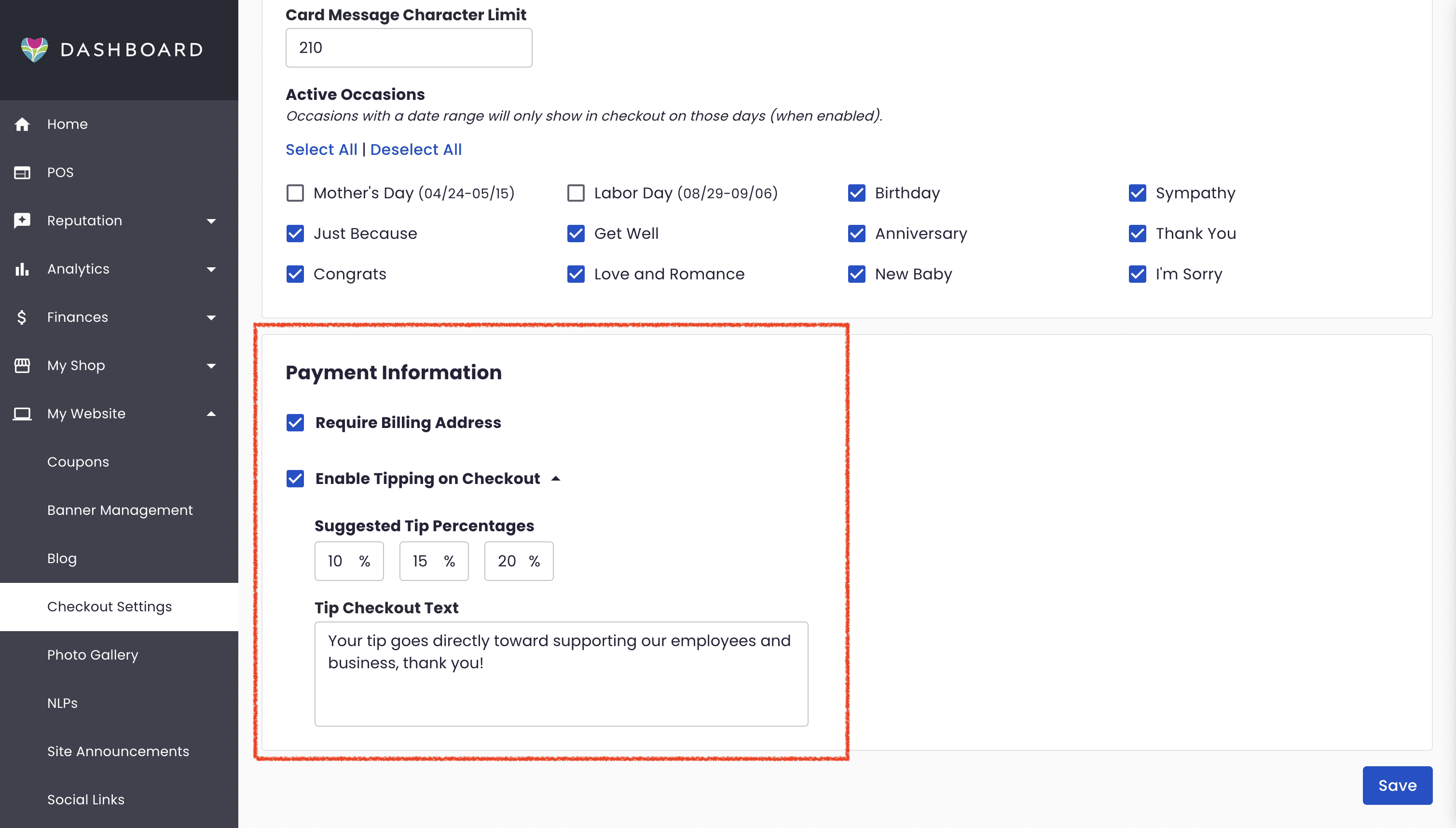This screenshot has width=1456, height=828.
Task: Click the Analytics bar chart icon
Action: tap(22, 269)
